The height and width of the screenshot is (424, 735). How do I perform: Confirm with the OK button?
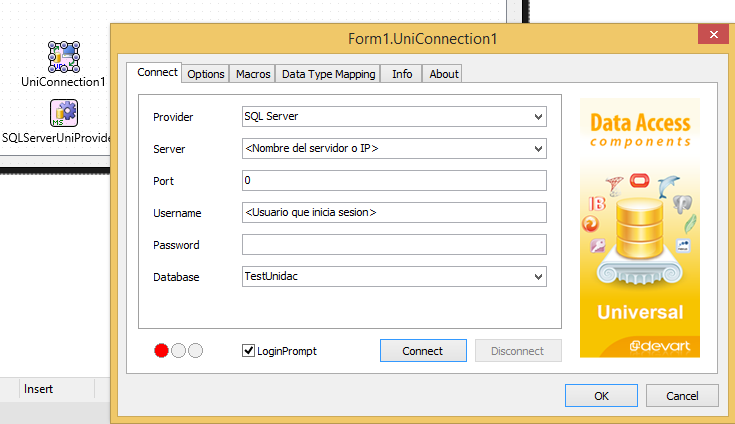[x=601, y=395]
